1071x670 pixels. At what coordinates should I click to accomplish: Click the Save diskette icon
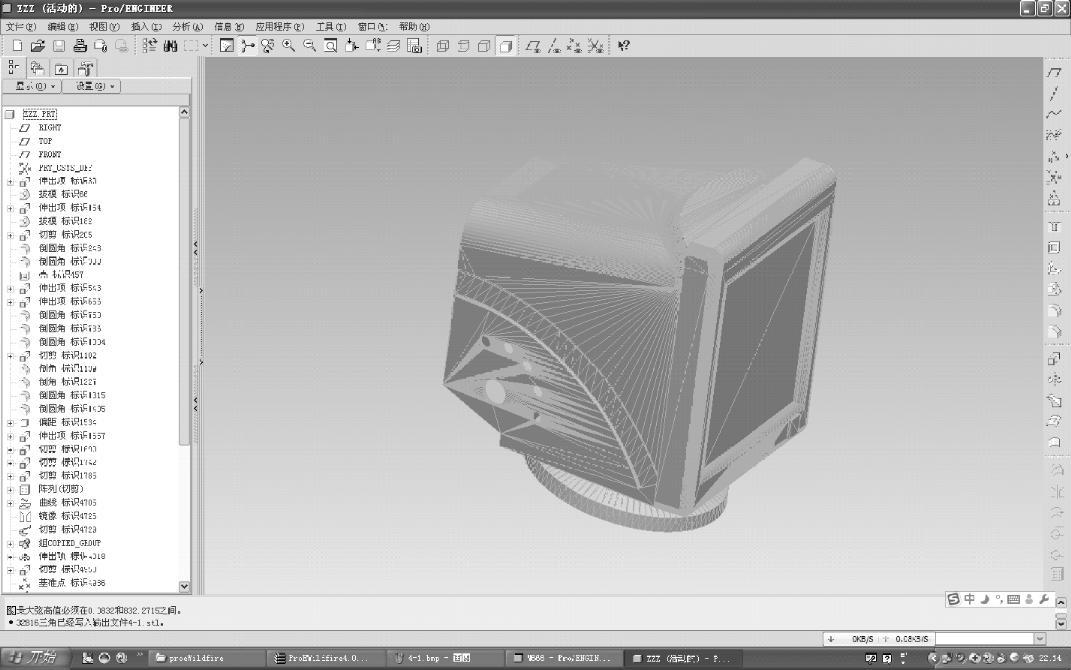[59, 46]
